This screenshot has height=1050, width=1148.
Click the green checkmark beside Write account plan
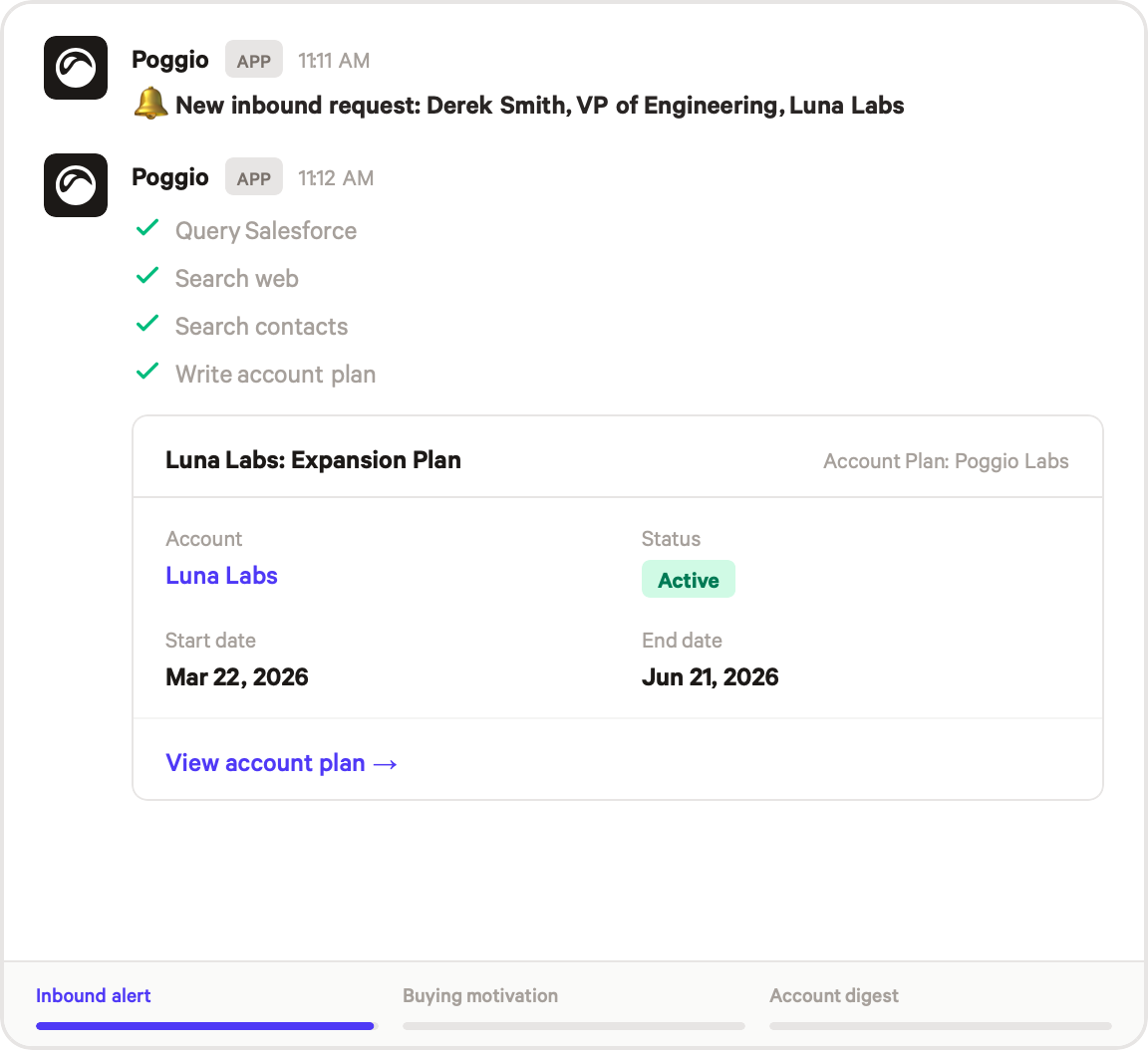click(x=147, y=372)
